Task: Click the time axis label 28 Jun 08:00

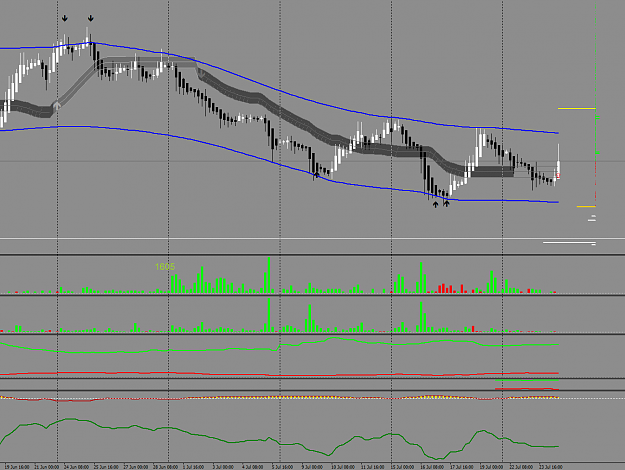Action: click(165, 467)
